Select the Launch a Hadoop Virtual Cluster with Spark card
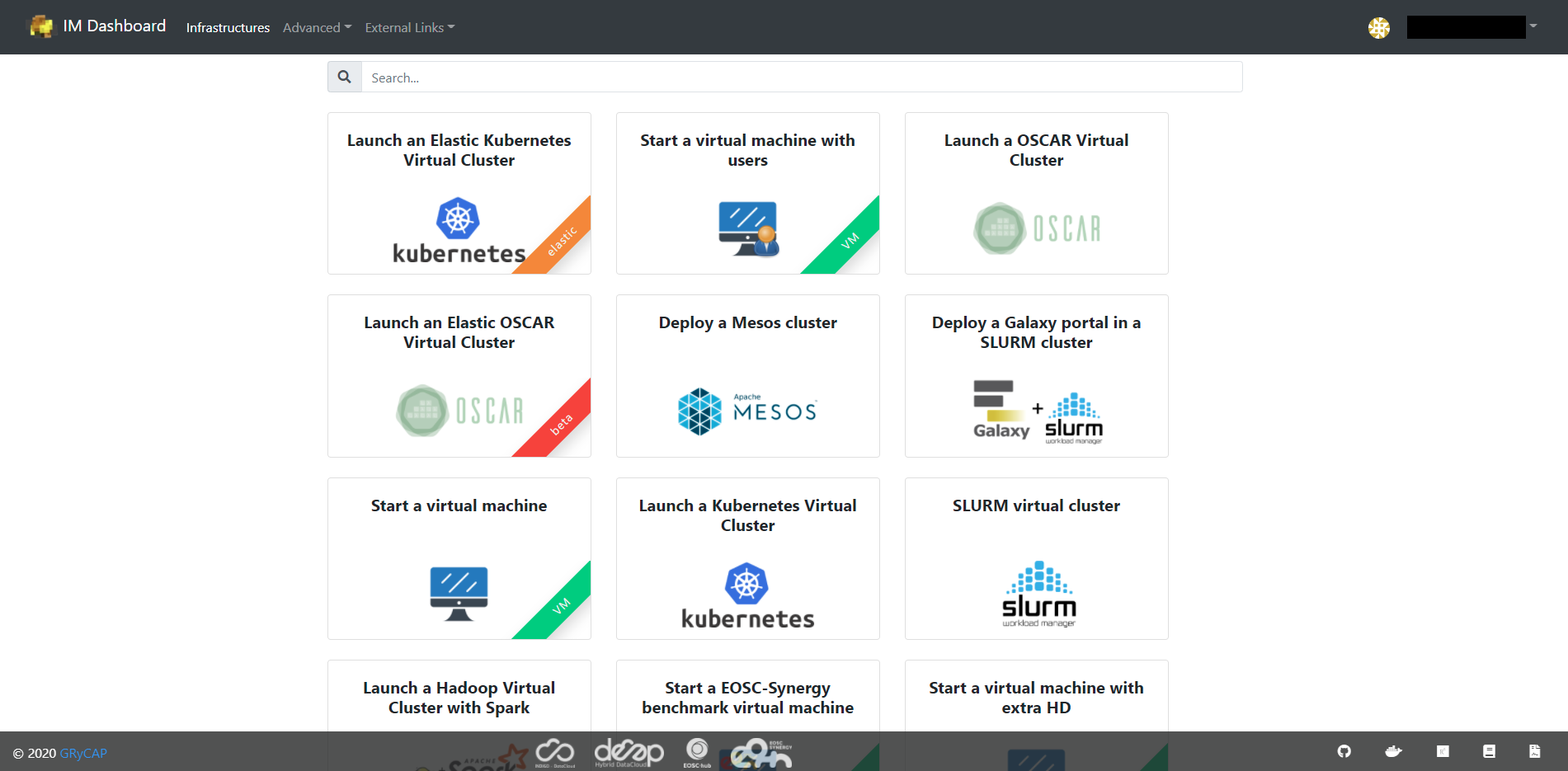Screen dimensions: 1568x771 459,698
